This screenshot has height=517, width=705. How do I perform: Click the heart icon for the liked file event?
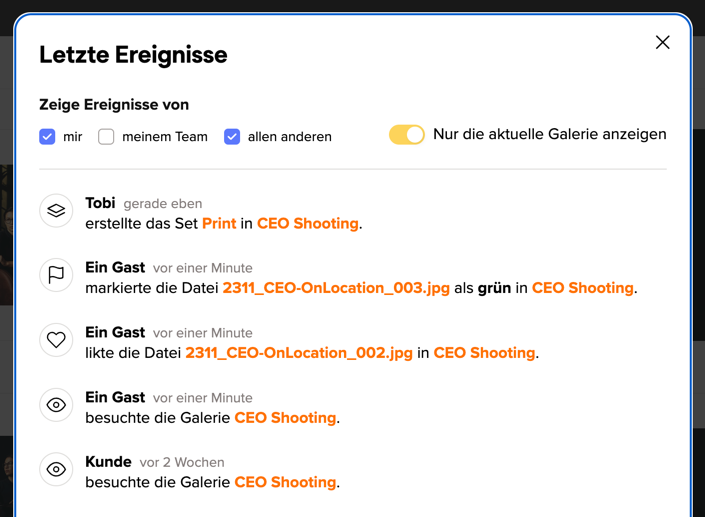coord(56,340)
